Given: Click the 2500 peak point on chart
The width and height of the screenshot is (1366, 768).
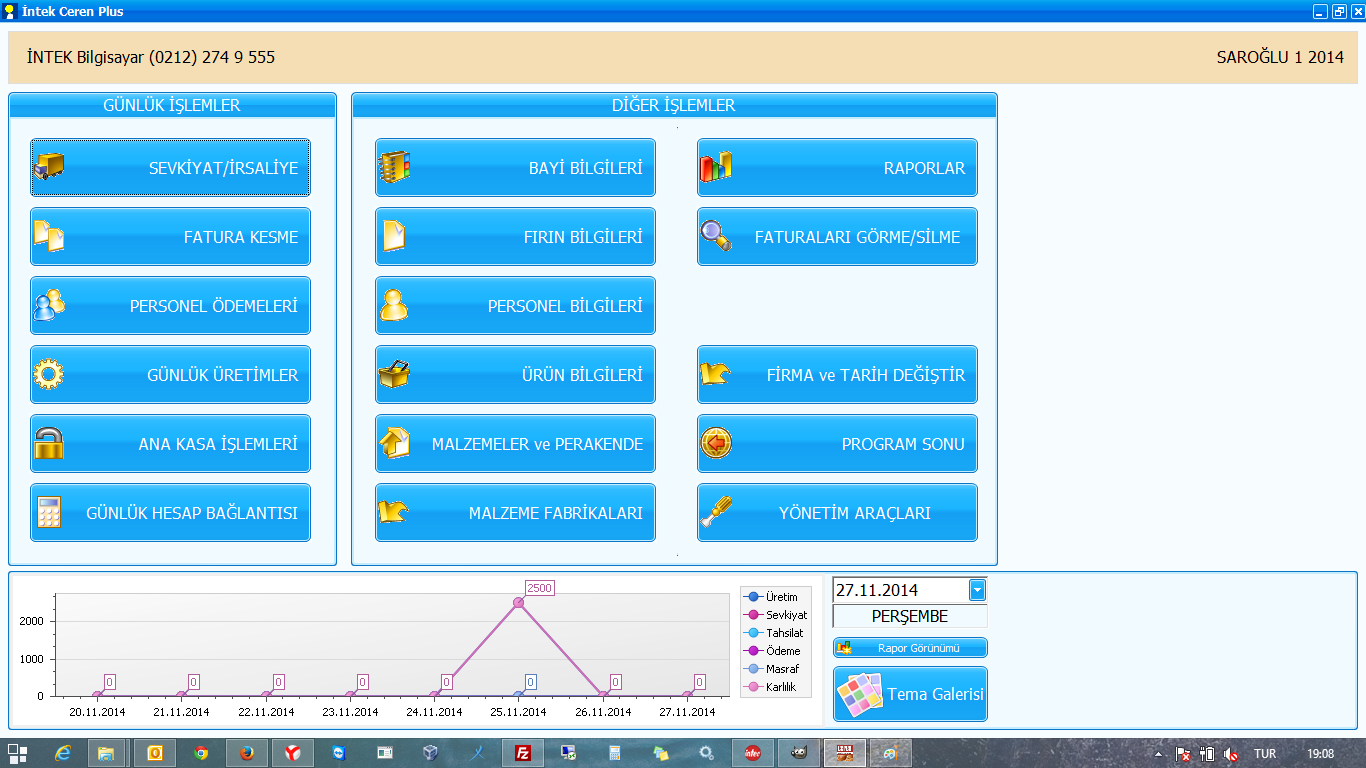Looking at the screenshot, I should coord(518,603).
